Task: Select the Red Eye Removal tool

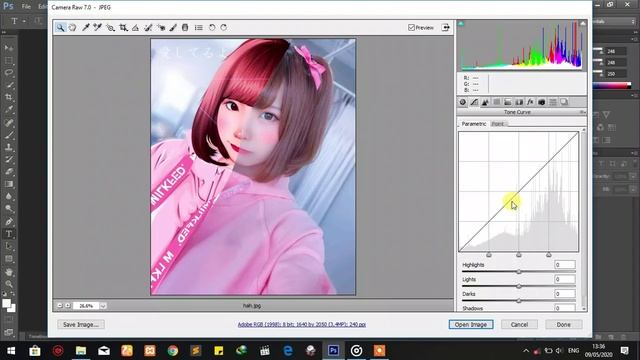Action: (x=161, y=28)
